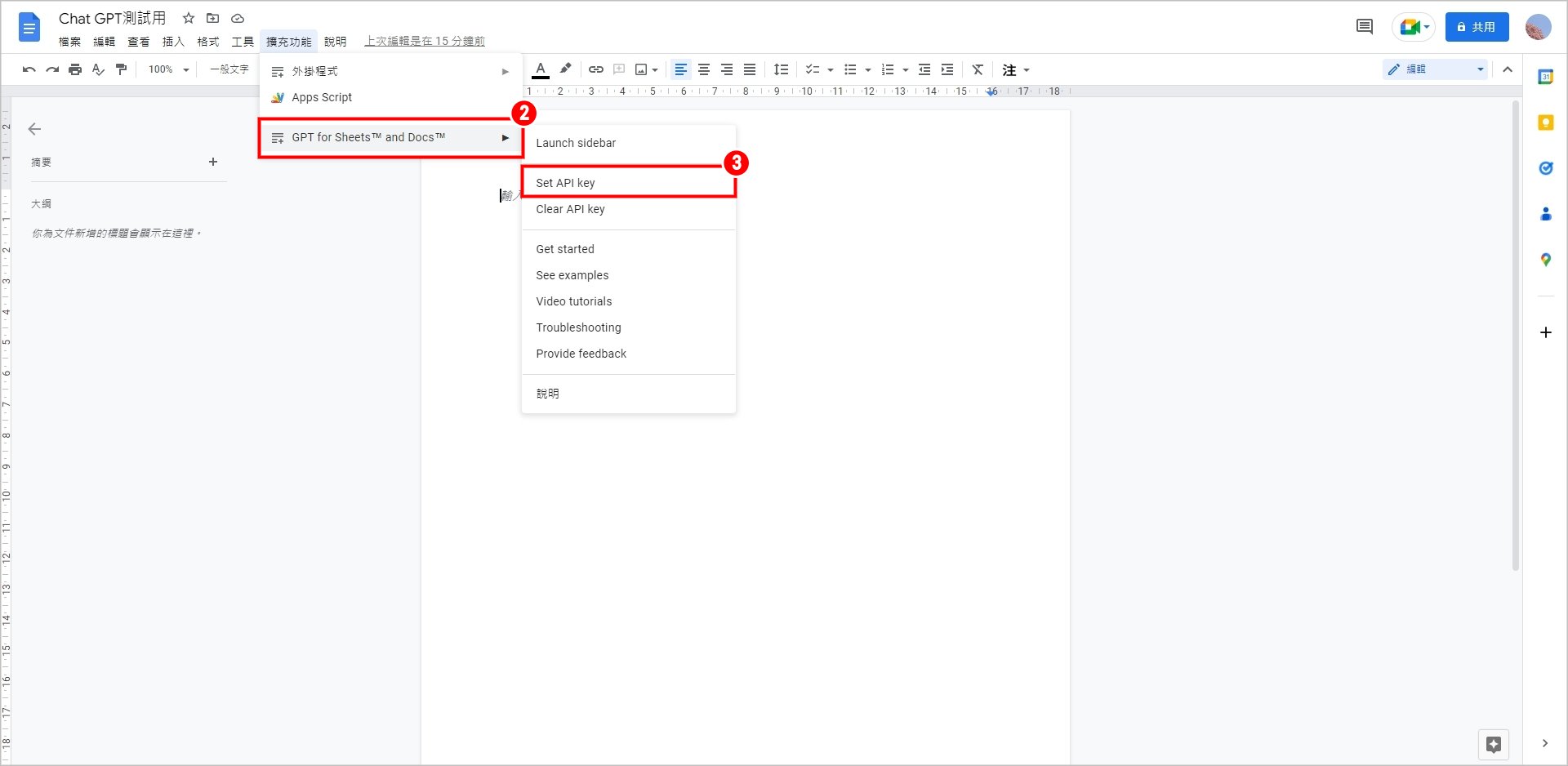
Task: Justify the text
Action: [750, 69]
